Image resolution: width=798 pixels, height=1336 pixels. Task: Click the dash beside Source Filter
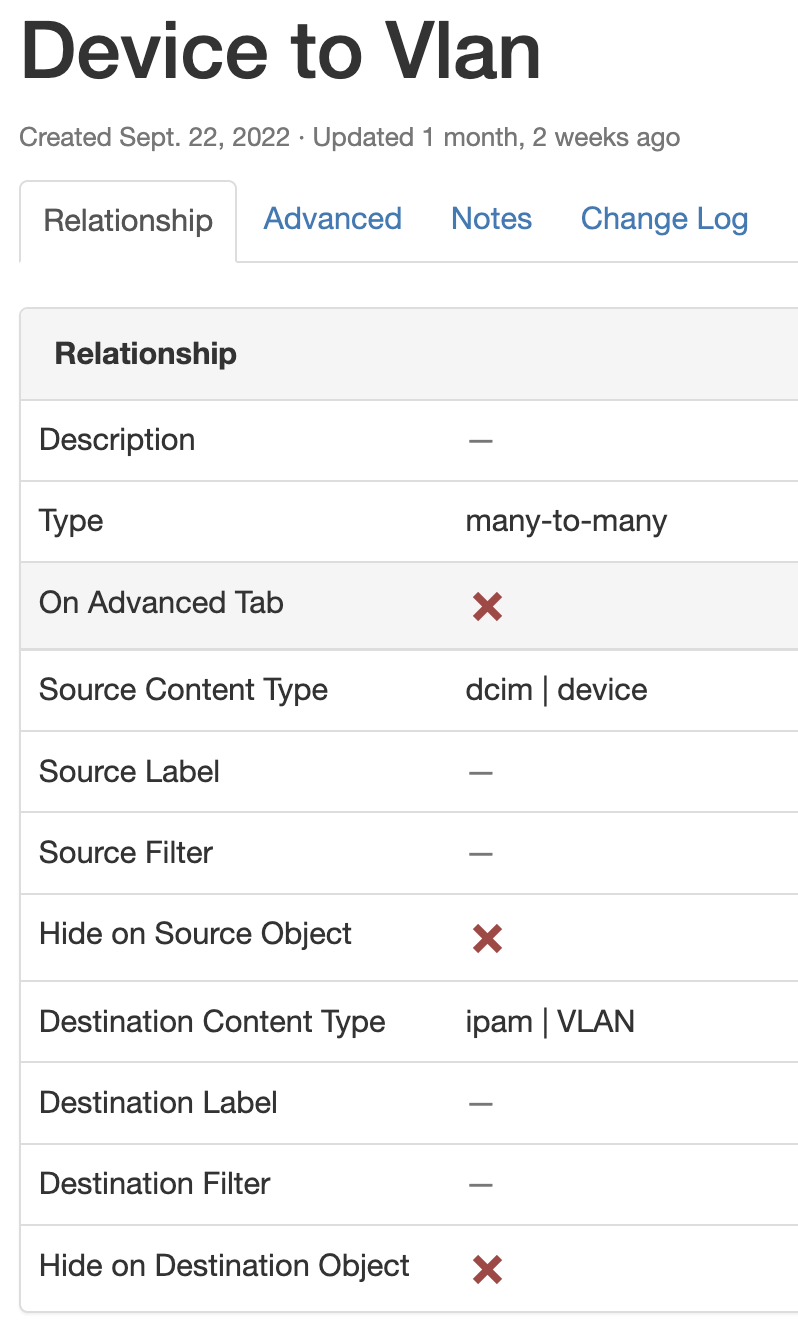click(x=481, y=853)
